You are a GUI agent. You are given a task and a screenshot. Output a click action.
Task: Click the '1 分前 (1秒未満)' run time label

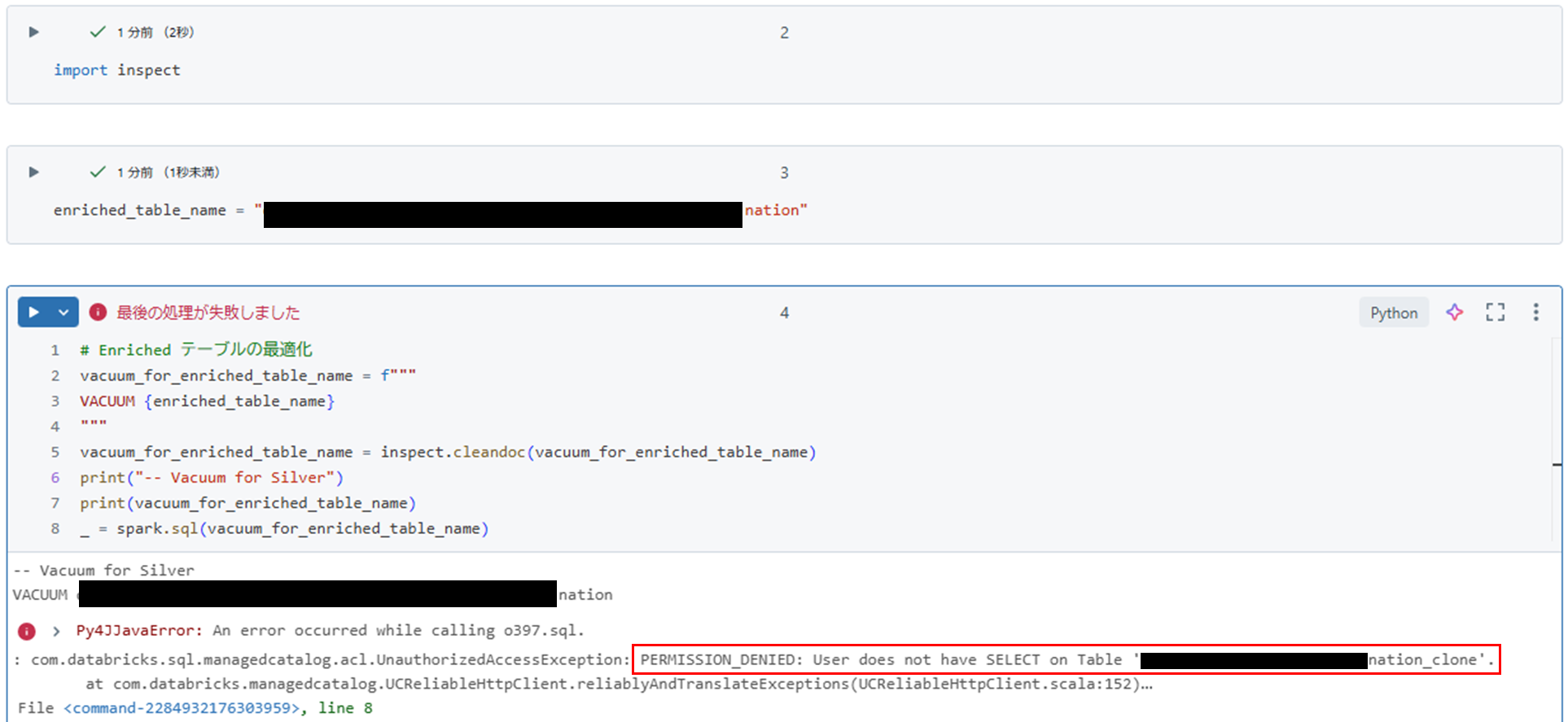point(169,173)
